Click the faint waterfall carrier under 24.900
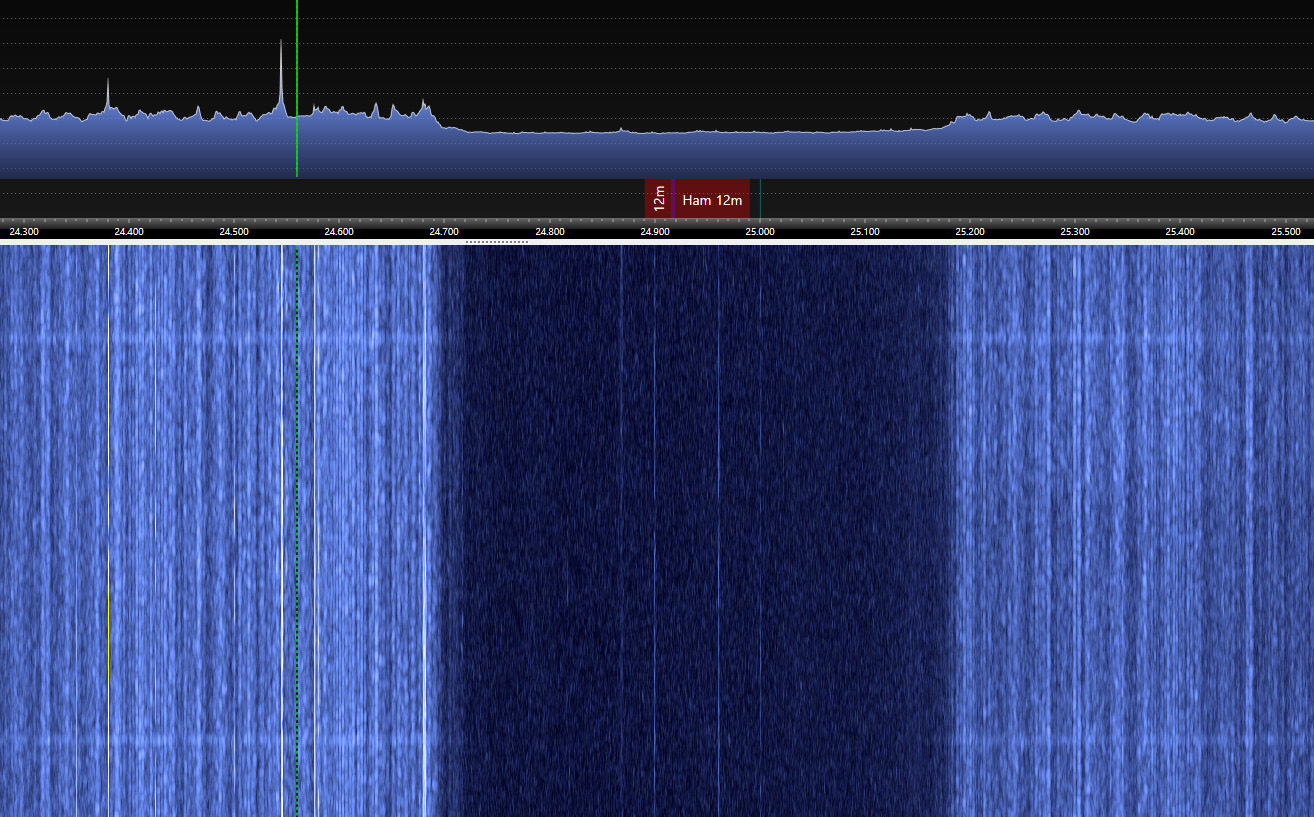The height and width of the screenshot is (817, 1314). [x=655, y=530]
